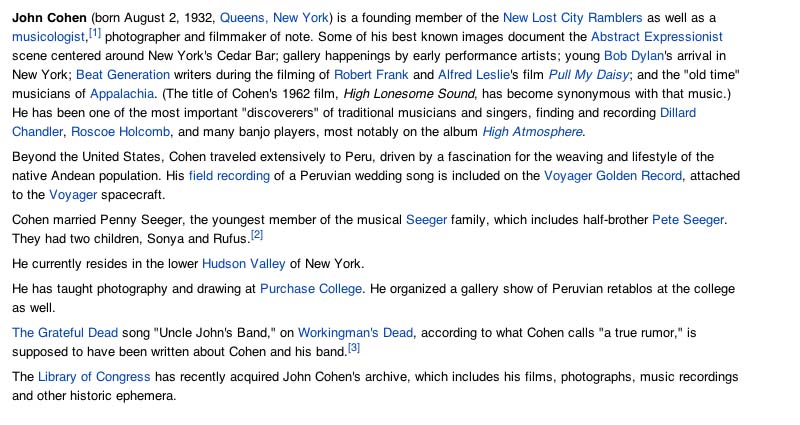Follow the field recording link
Viewport: 800px width, 425px height.
click(x=229, y=176)
